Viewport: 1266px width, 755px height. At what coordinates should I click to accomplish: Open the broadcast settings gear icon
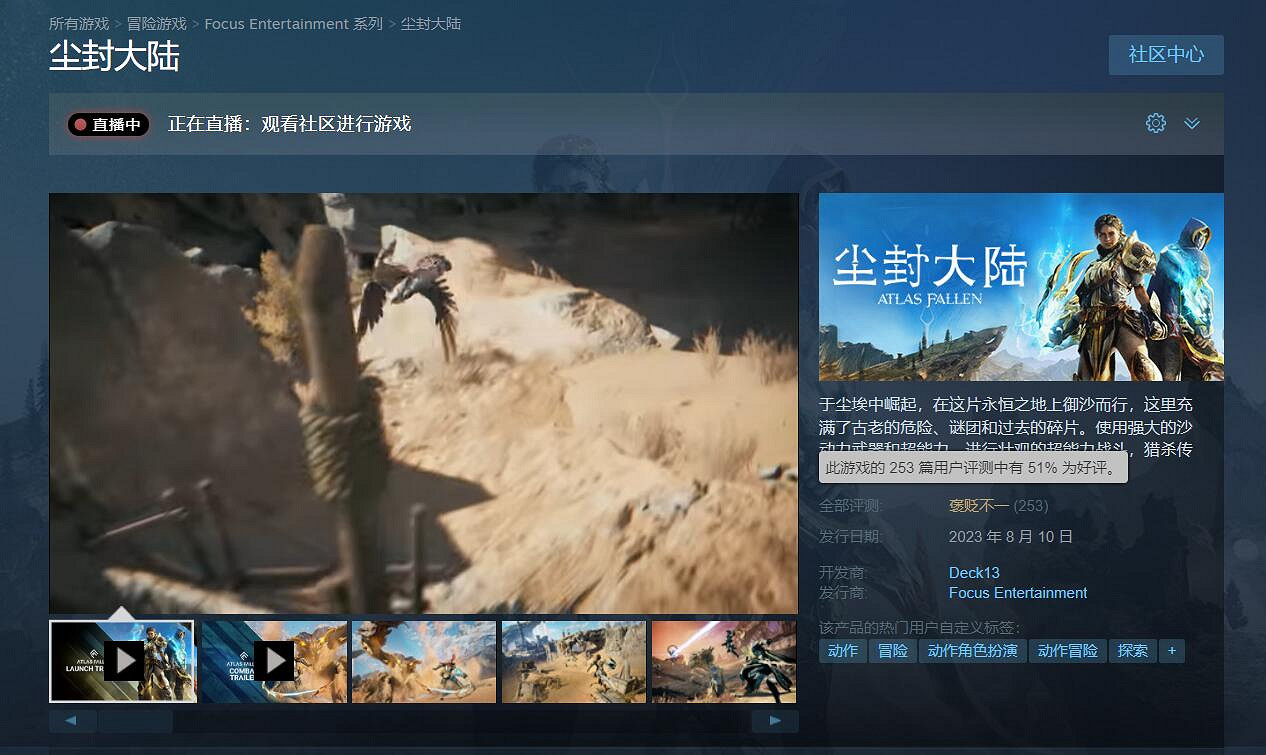click(x=1156, y=123)
